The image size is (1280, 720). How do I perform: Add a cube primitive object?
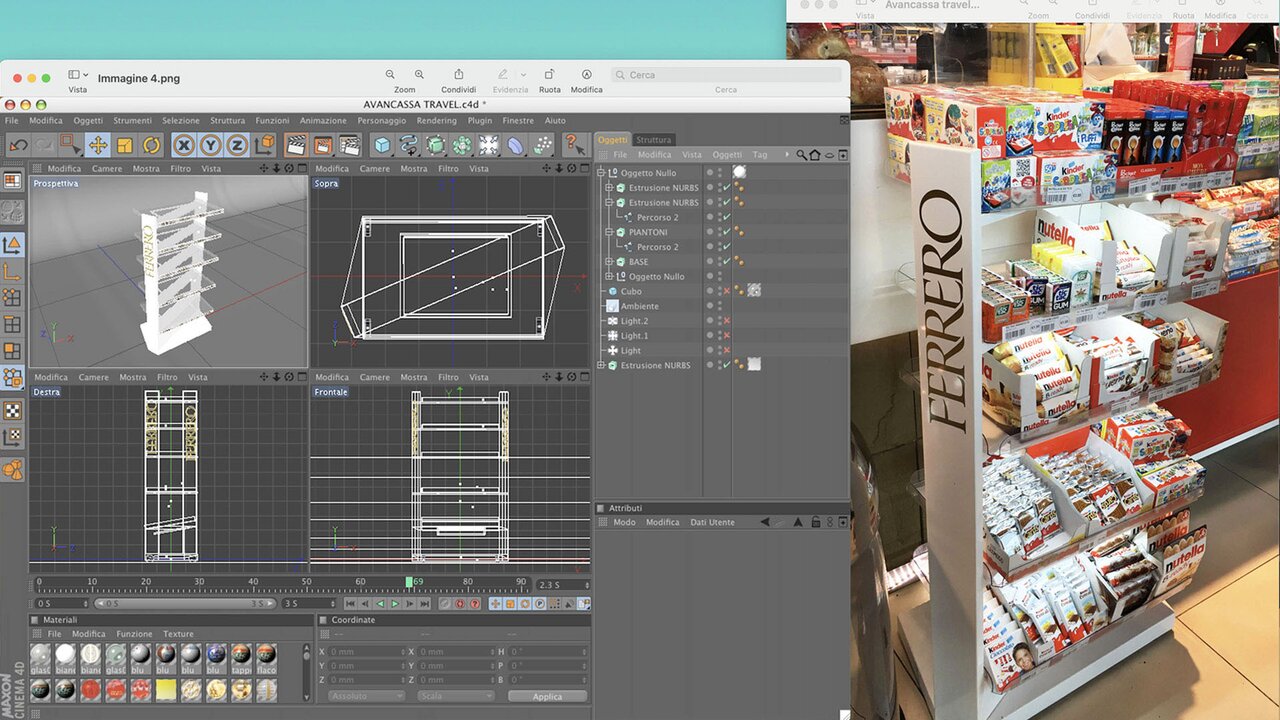pos(382,146)
